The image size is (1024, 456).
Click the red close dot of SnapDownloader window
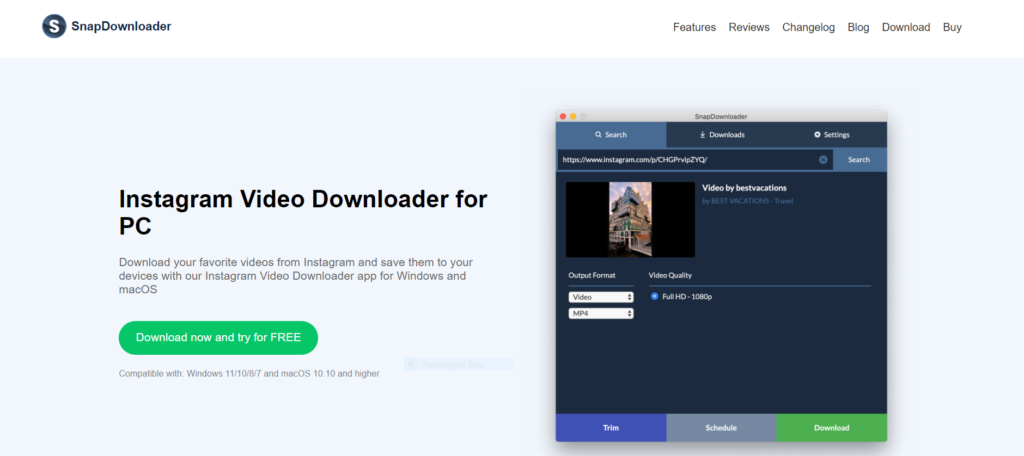[x=563, y=116]
